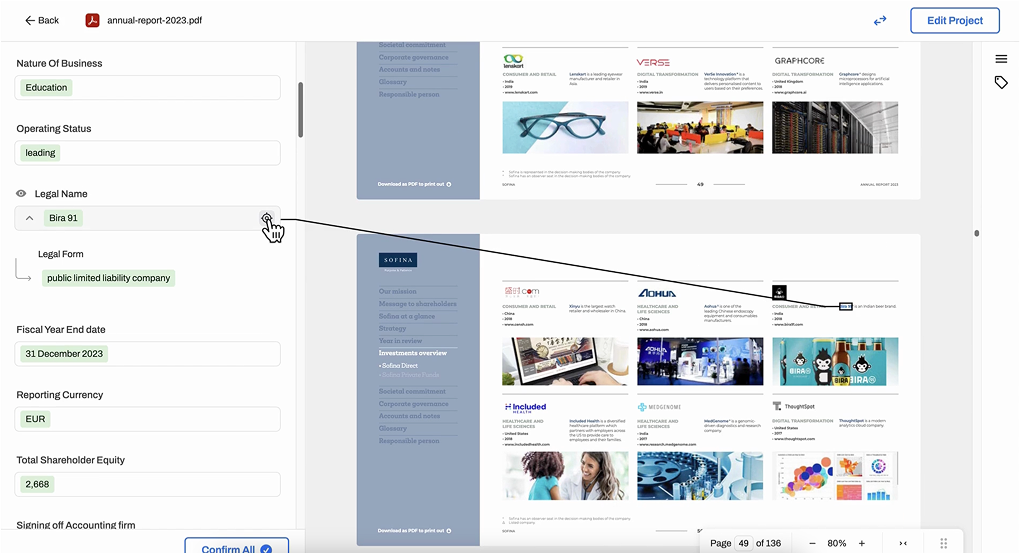Click the left panel vertical scrollbar thumb

(301, 110)
